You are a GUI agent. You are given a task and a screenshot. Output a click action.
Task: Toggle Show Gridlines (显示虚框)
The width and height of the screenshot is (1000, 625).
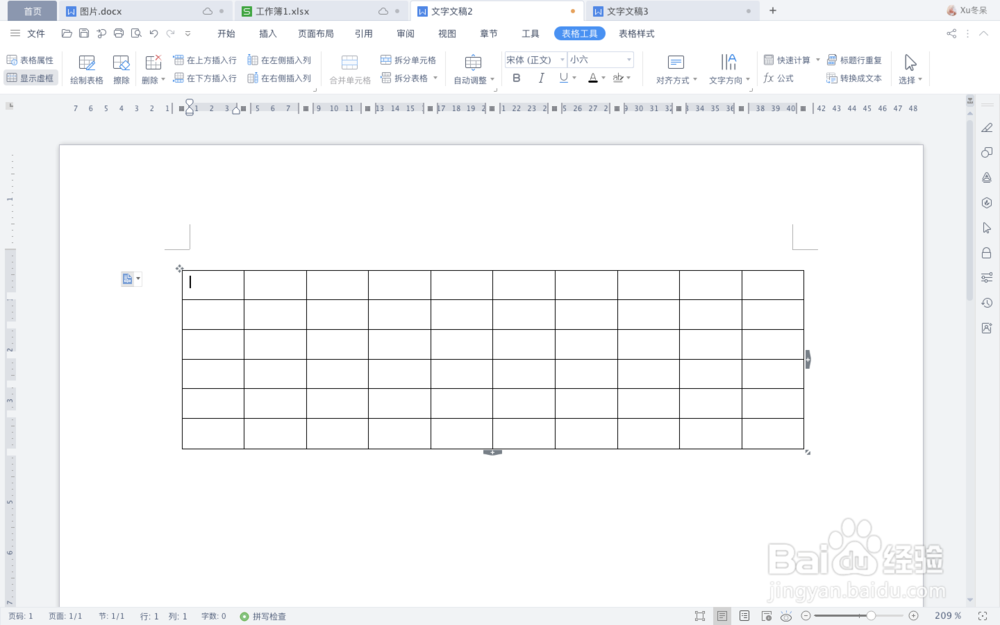tap(30, 78)
